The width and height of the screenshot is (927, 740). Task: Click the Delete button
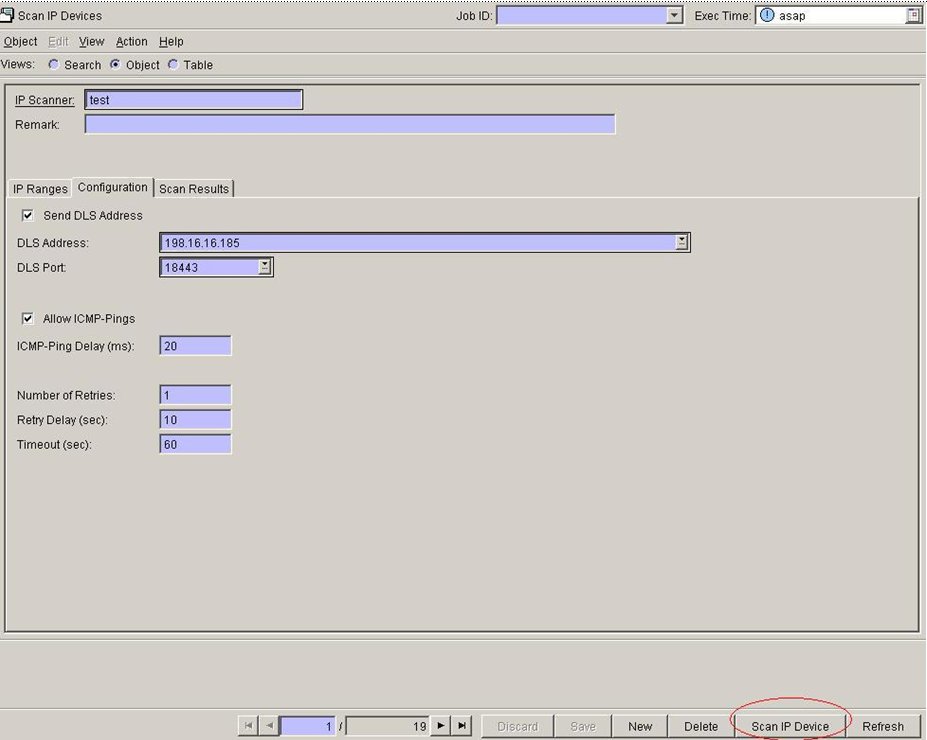(701, 726)
